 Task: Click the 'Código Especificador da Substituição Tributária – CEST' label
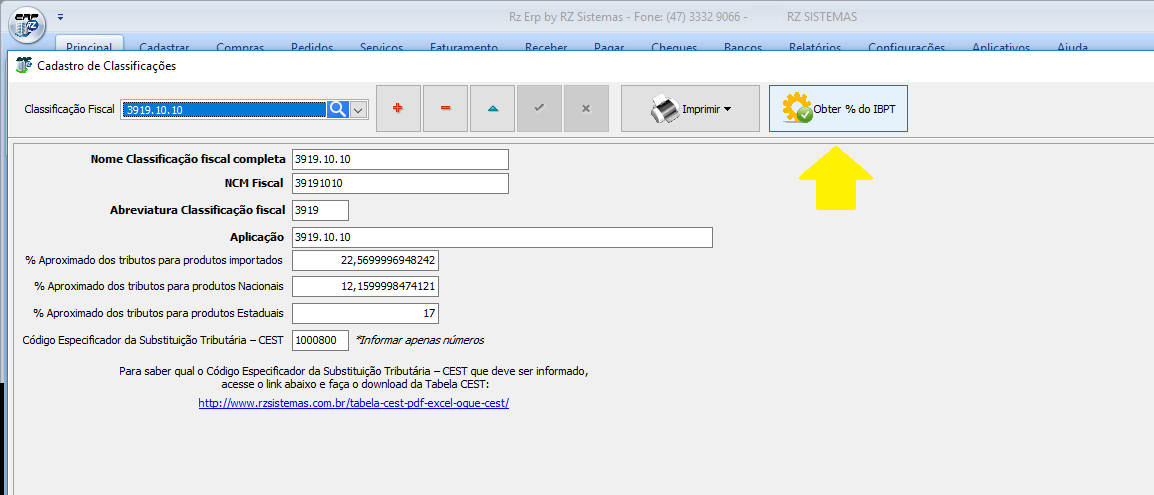click(x=154, y=340)
